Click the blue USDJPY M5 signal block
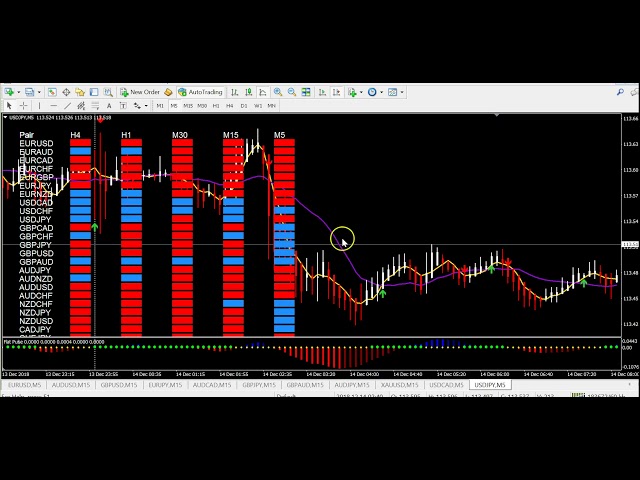Viewport: 640px width, 480px height. pyautogui.click(x=284, y=219)
